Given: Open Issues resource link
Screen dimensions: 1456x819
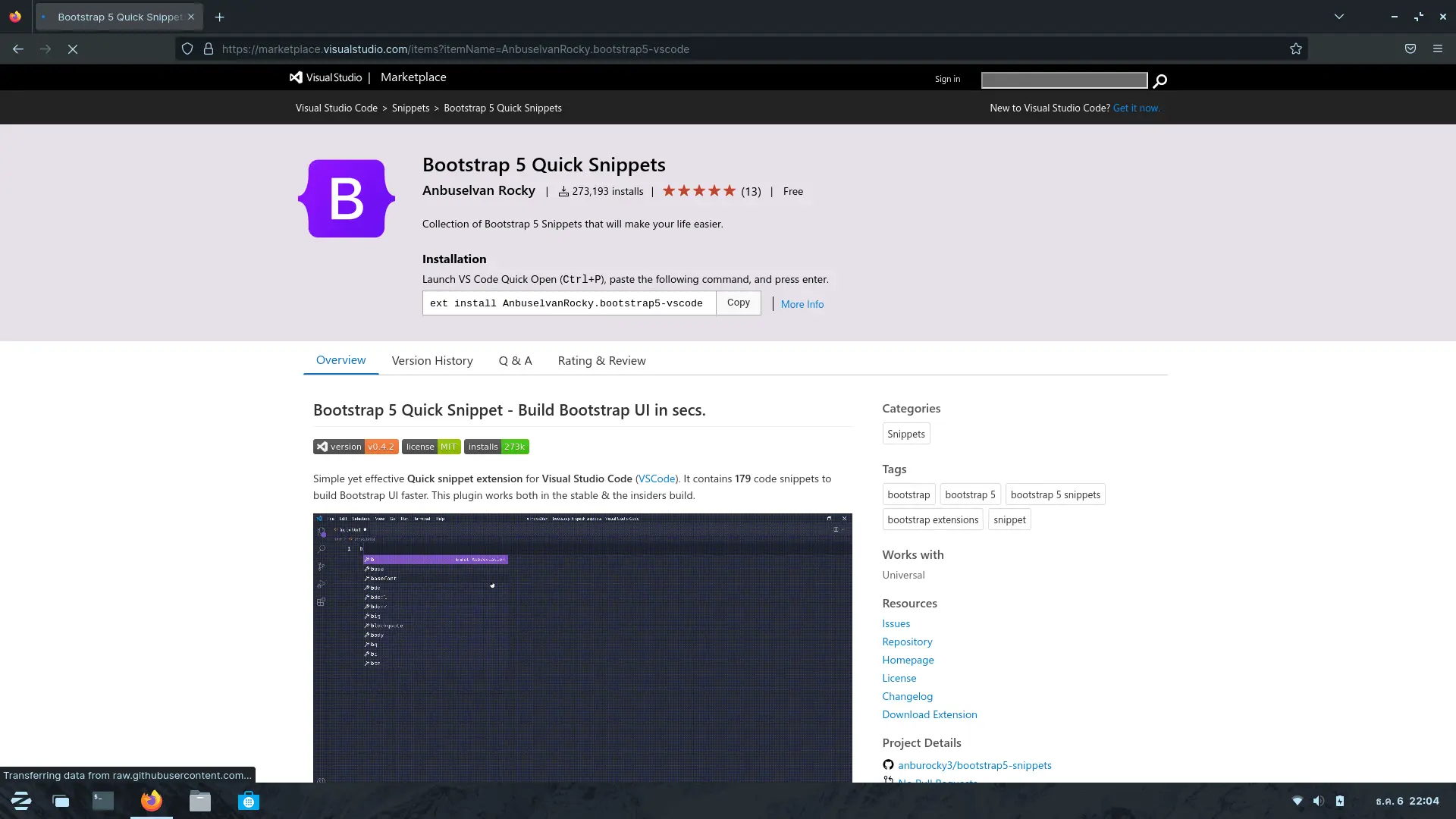Looking at the screenshot, I should click(x=896, y=623).
